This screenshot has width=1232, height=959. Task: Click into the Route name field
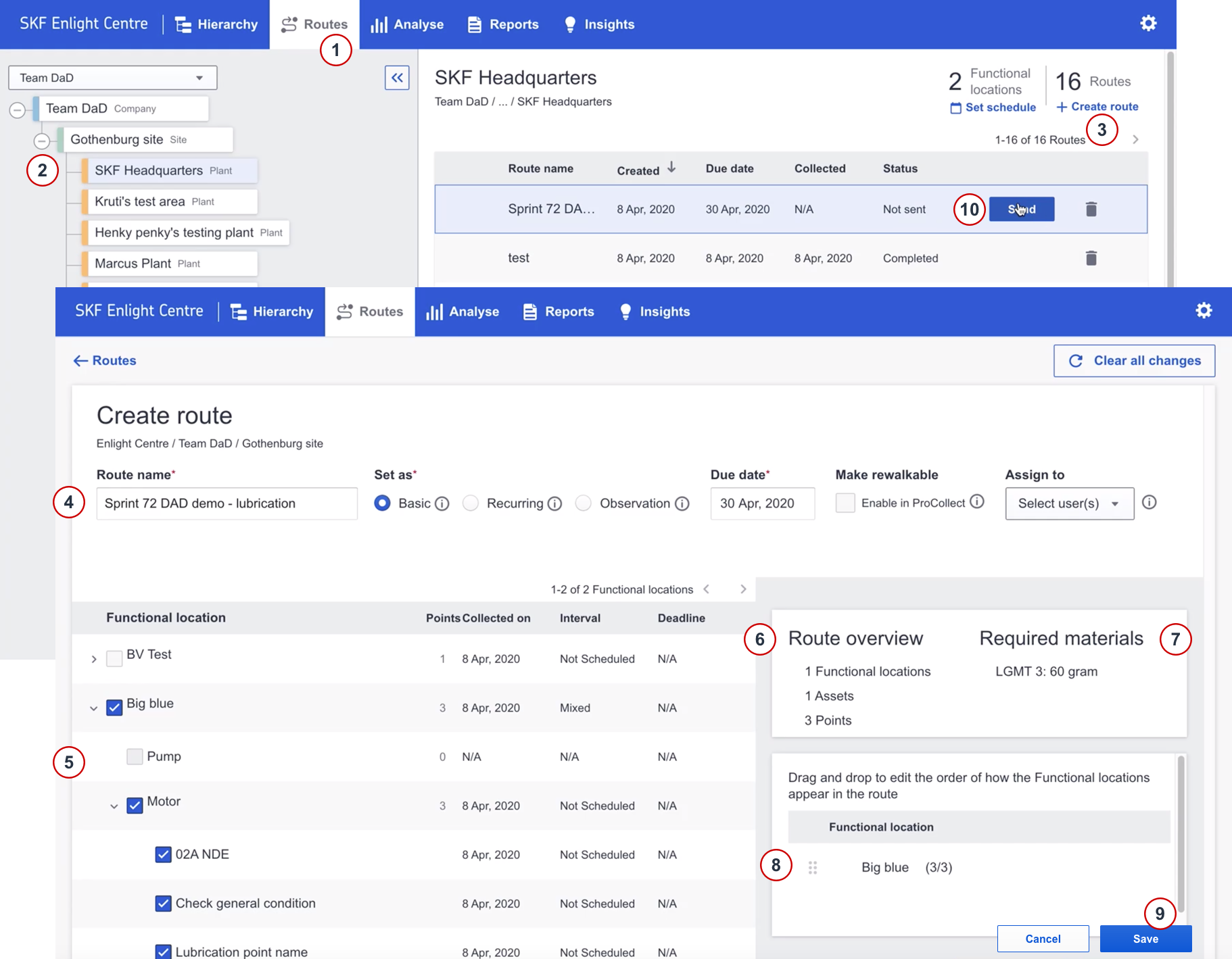click(x=227, y=504)
